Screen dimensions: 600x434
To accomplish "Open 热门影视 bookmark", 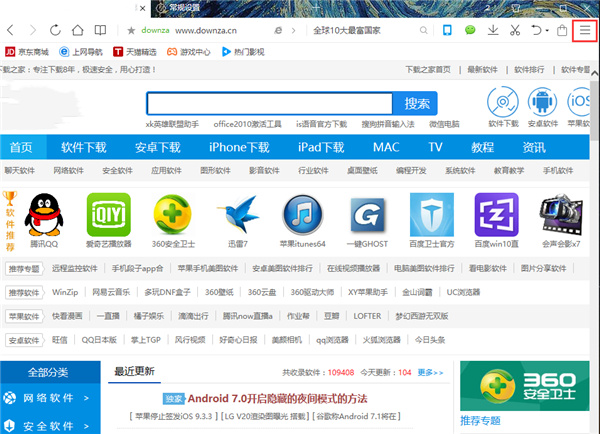I will [x=243, y=52].
